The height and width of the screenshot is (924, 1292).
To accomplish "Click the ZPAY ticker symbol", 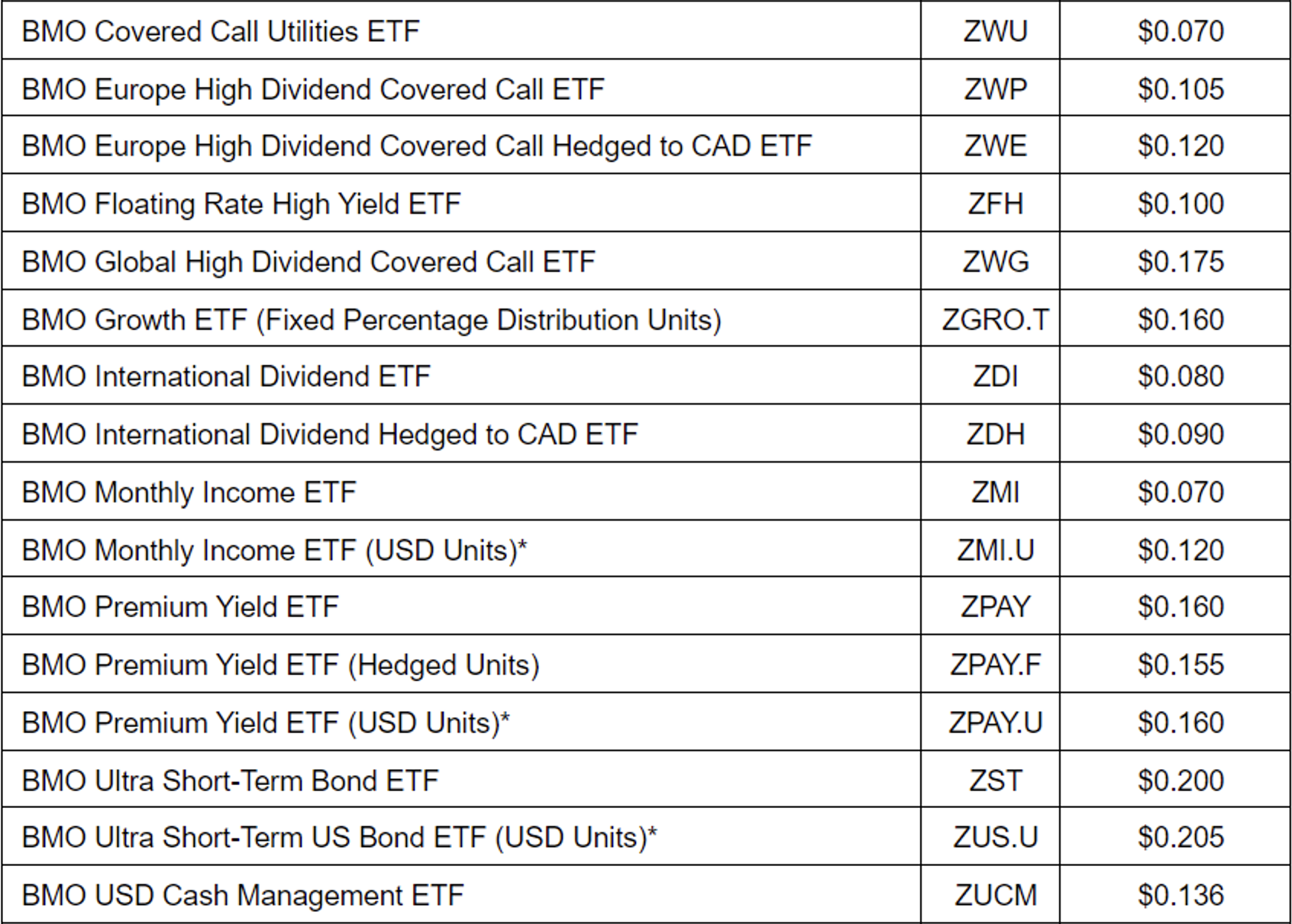I will tap(995, 607).
